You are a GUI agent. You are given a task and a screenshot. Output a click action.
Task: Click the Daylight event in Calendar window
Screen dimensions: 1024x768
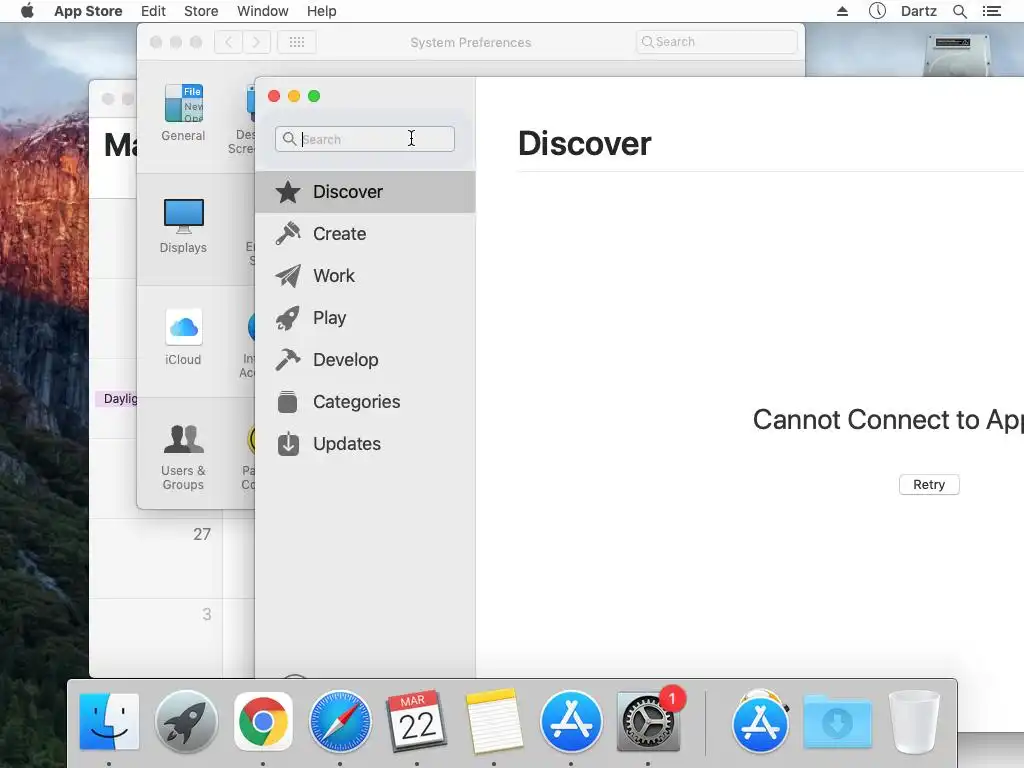(117, 398)
